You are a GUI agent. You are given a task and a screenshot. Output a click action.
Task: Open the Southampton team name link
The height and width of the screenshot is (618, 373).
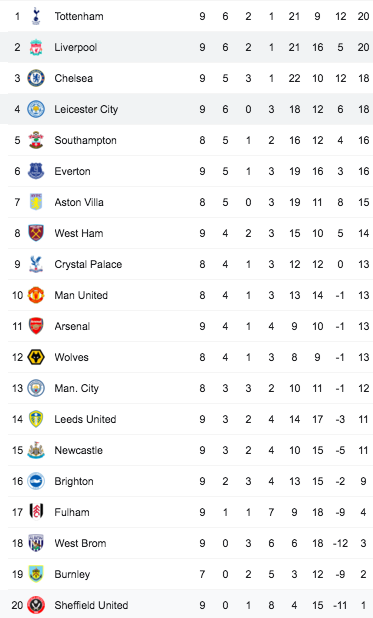[86, 140]
